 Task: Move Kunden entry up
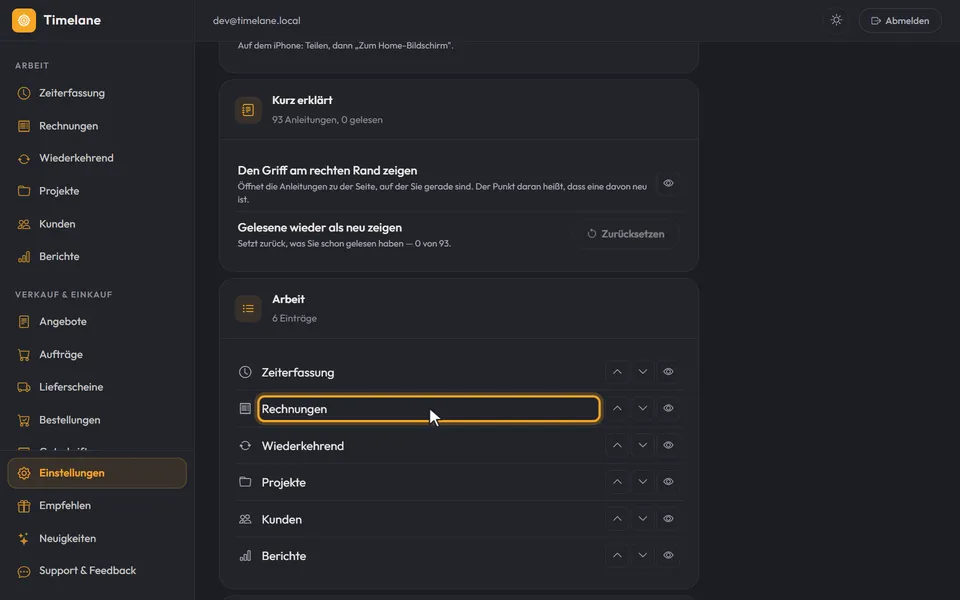(617, 519)
